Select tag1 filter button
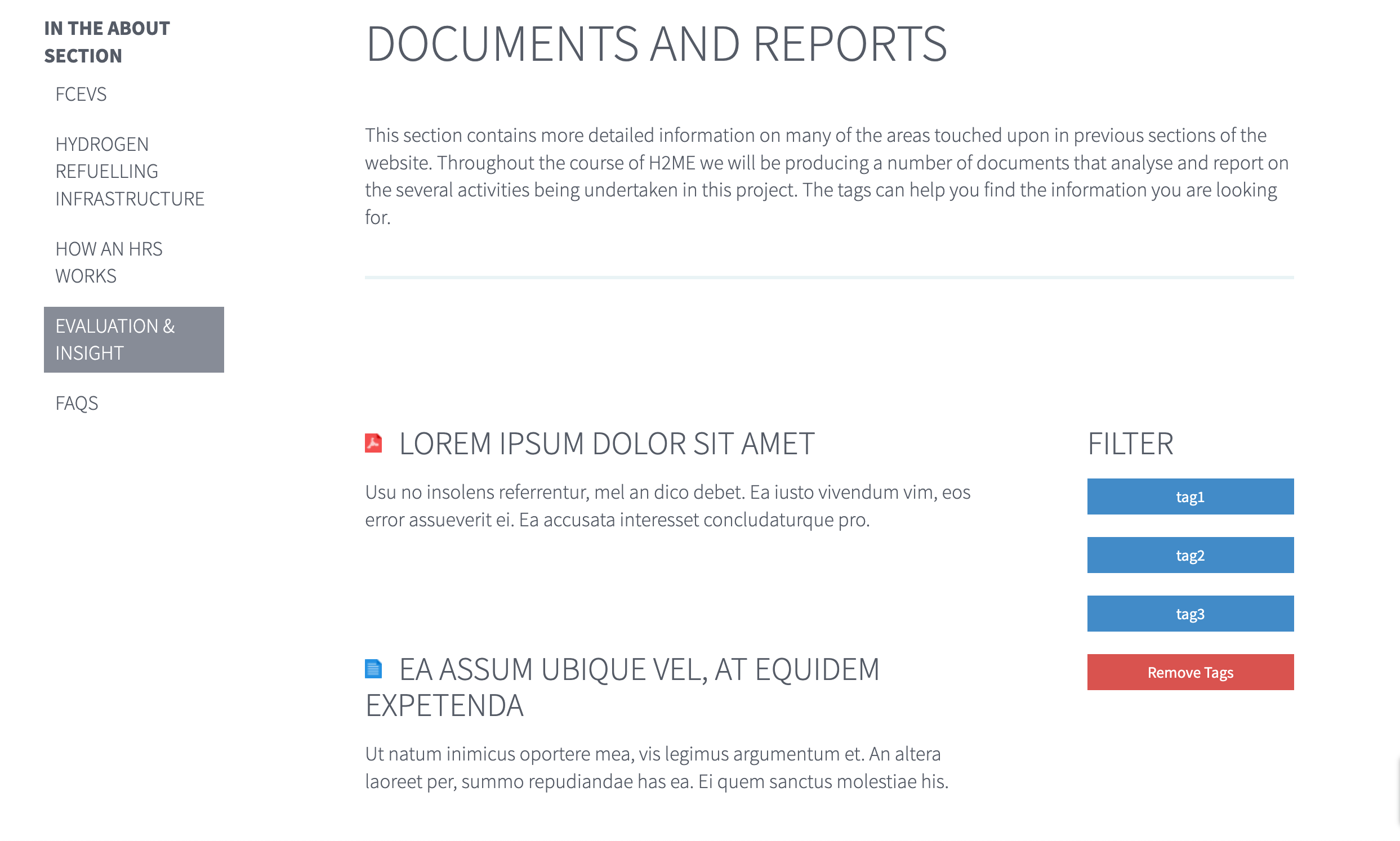Viewport: 1400px width, 841px height. click(x=1190, y=496)
